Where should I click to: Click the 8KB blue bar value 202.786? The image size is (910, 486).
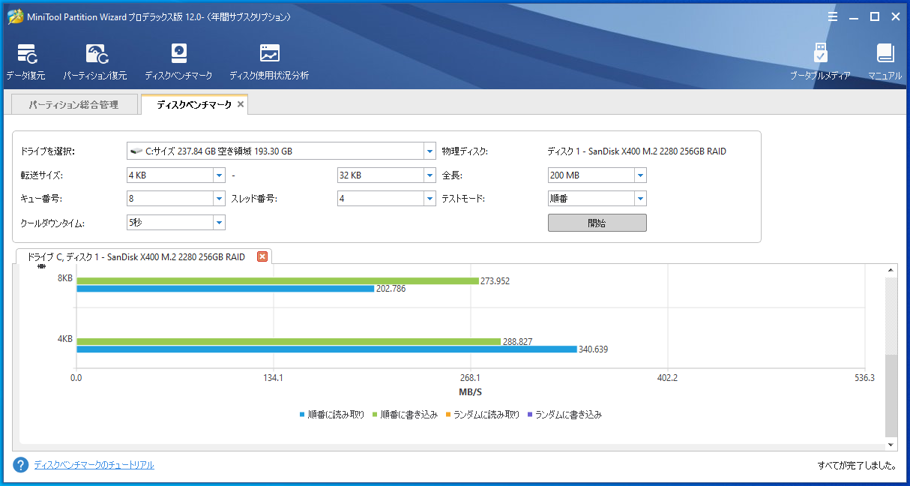point(391,289)
